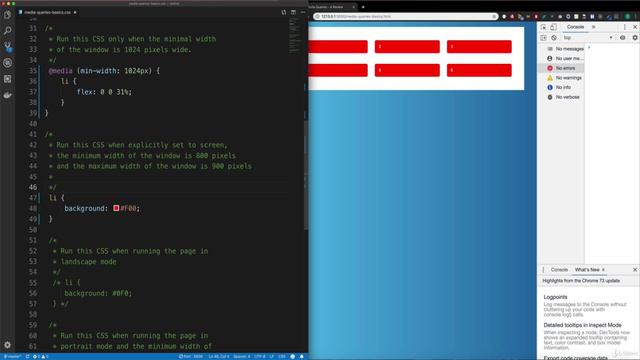The image size is (640, 360).
Task: Place cursor on the @media min-width line
Action: coord(104,71)
